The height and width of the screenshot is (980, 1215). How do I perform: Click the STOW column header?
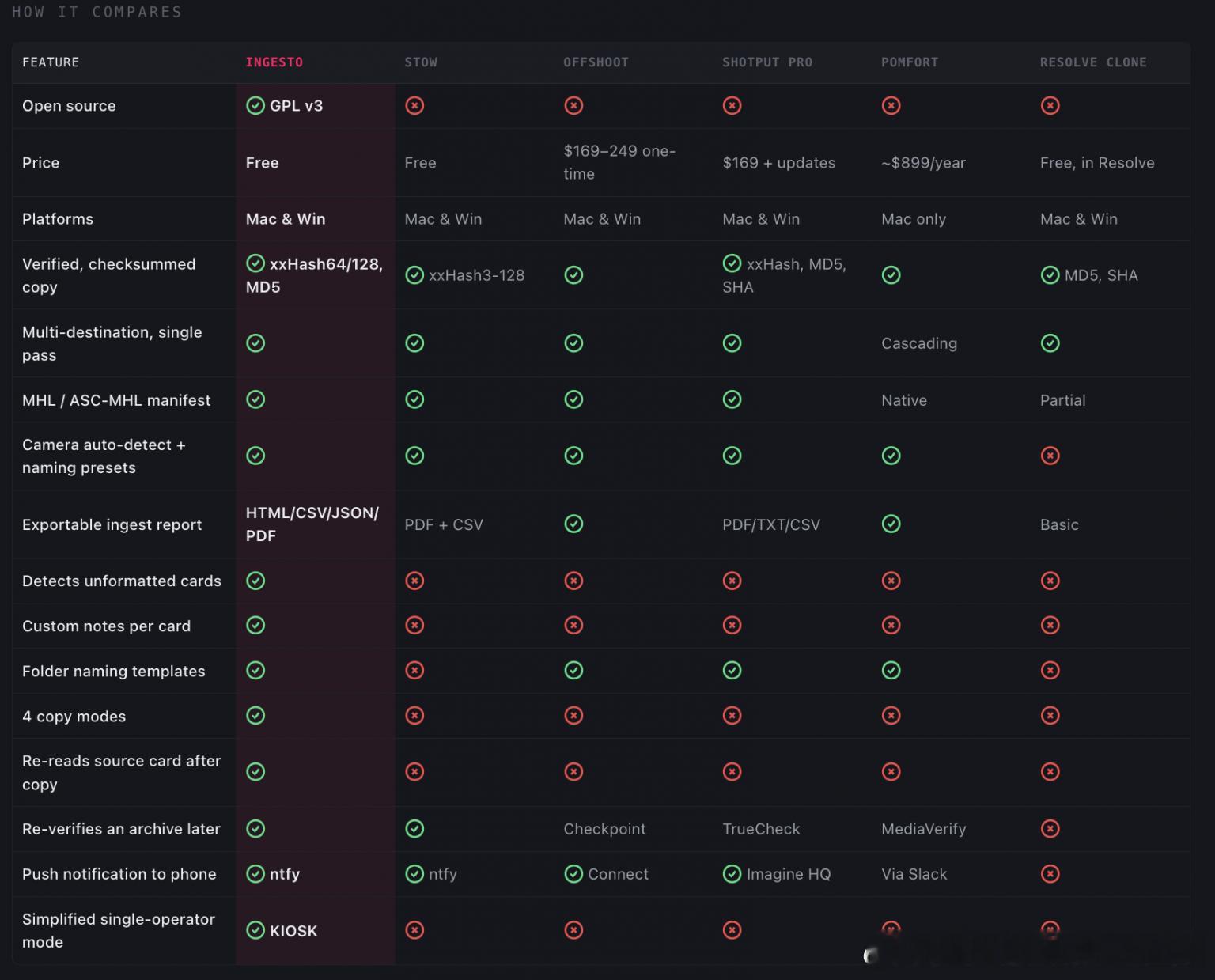pos(421,62)
